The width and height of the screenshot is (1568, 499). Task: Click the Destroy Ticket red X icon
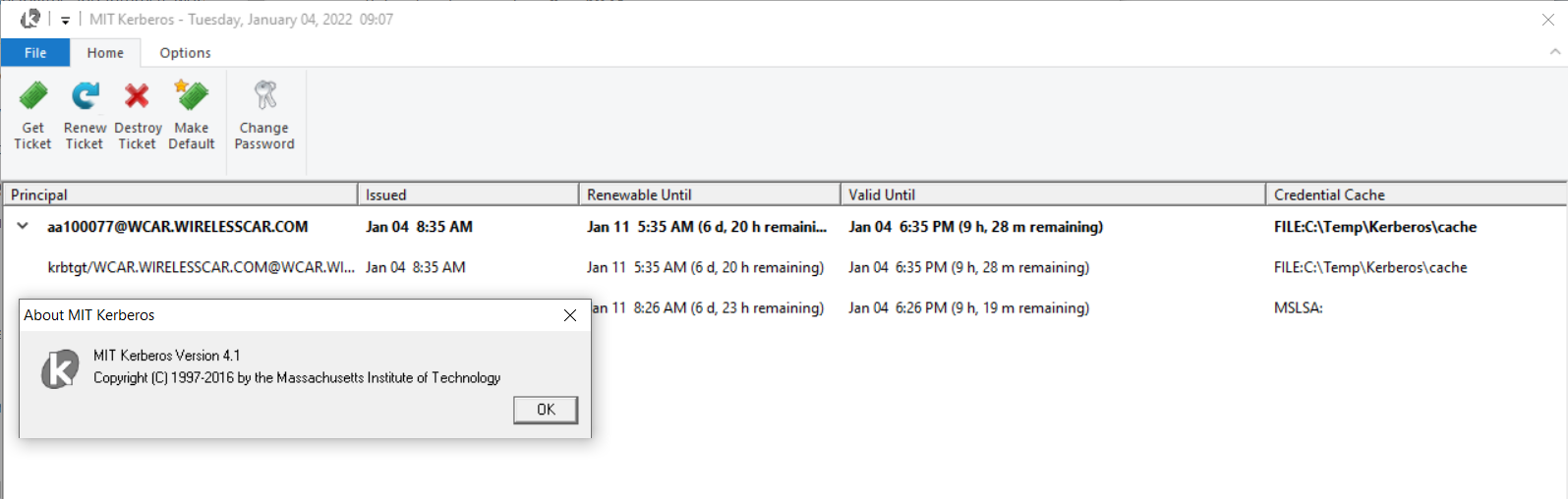coord(137,96)
